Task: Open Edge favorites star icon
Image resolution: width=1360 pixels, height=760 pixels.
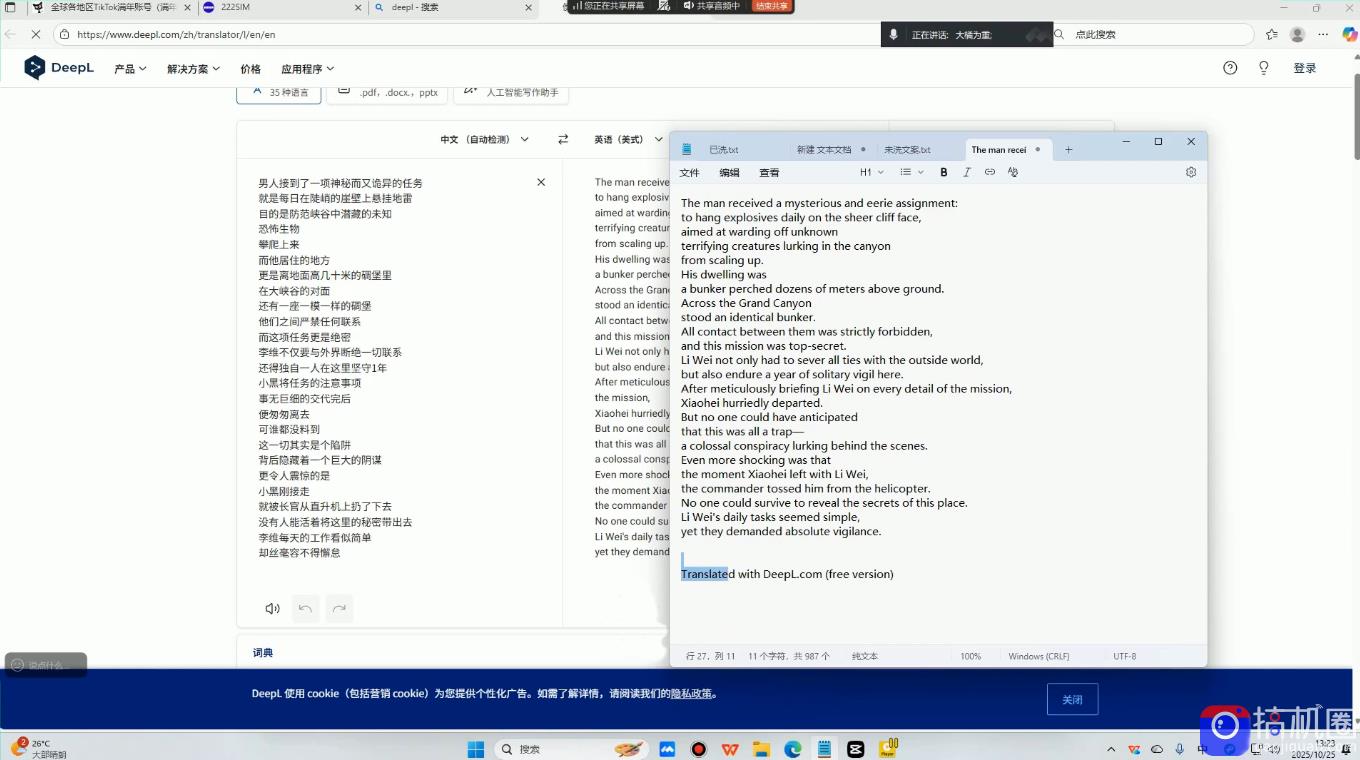Action: click(1272, 34)
